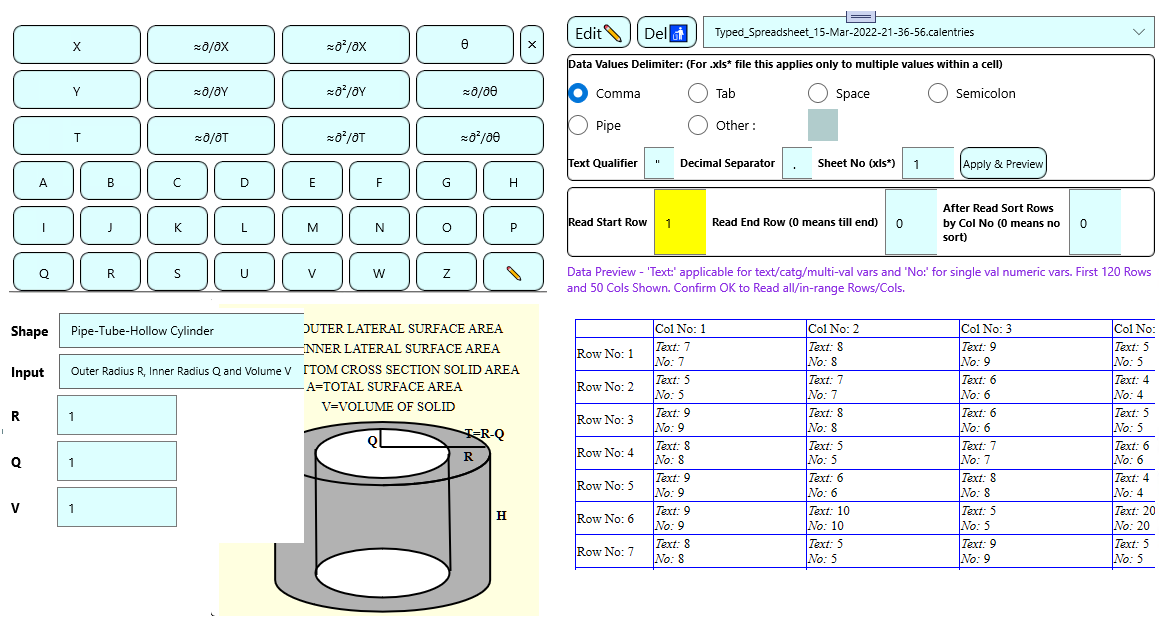Click the ≈∂²/∂Y second derivative key
The width and height of the screenshot is (1160, 637).
pyautogui.click(x=345, y=91)
